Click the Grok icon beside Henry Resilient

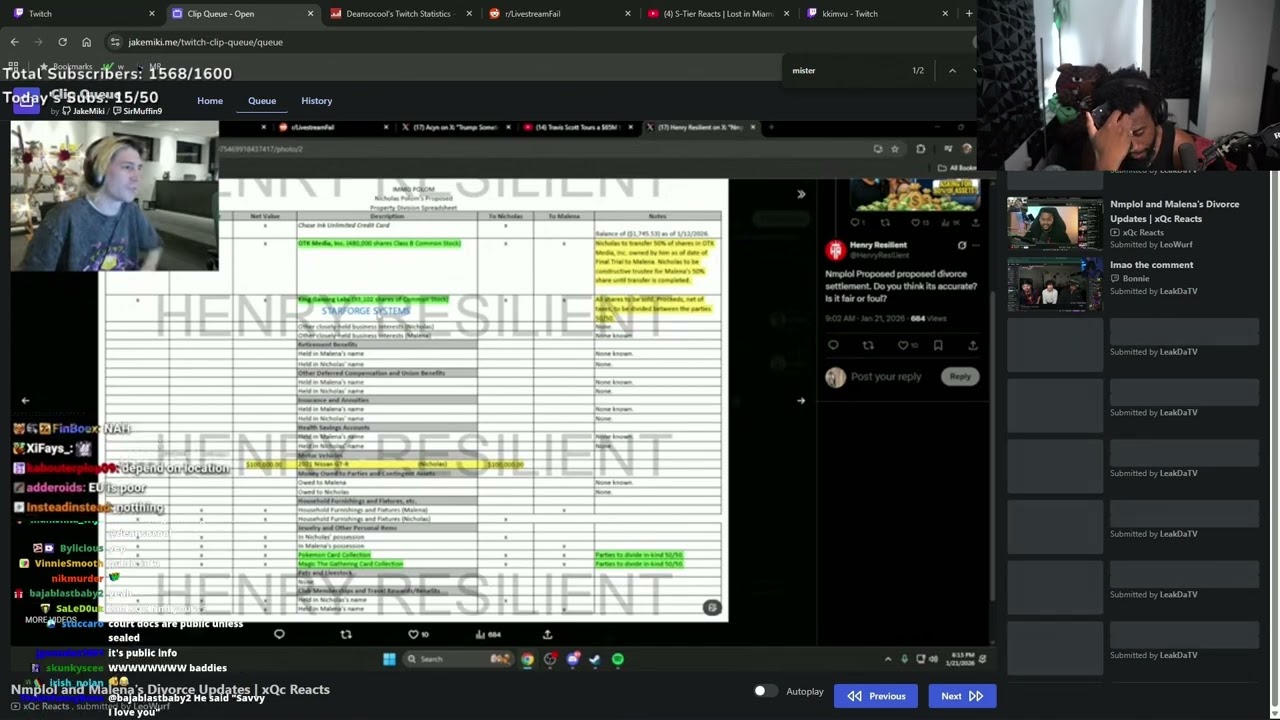click(x=962, y=245)
